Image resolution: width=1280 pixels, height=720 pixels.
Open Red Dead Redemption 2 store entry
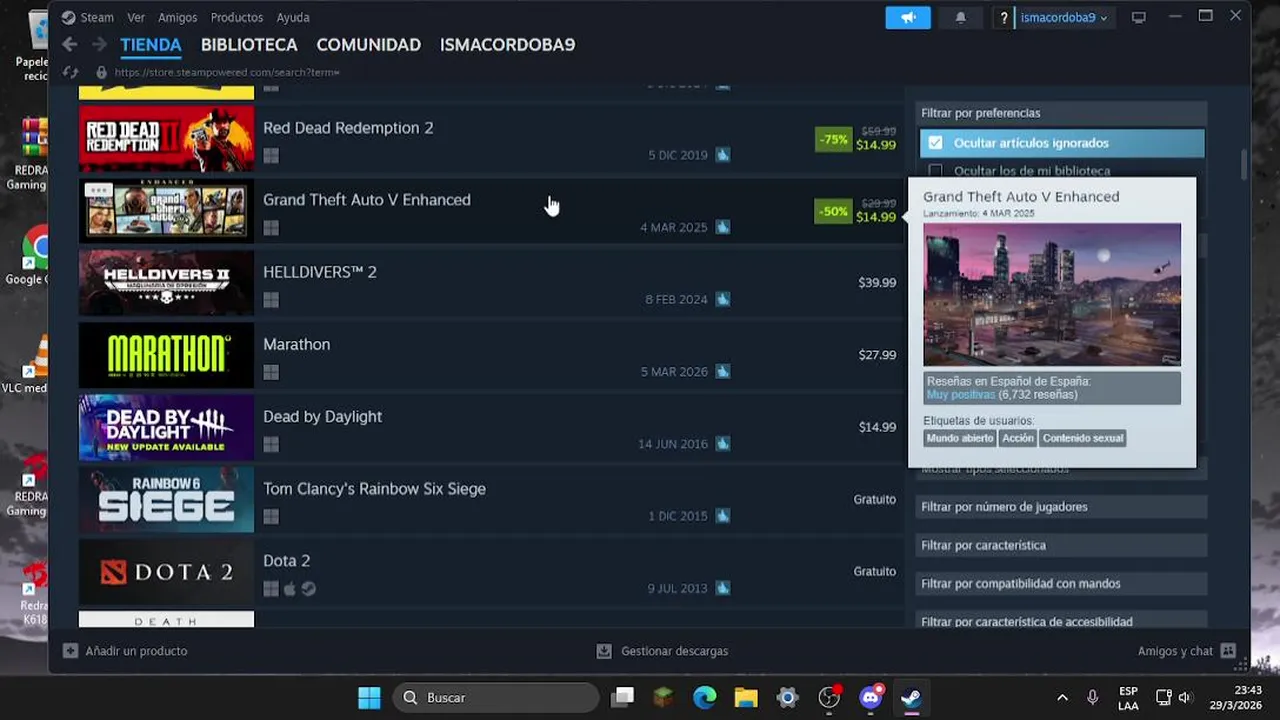click(492, 139)
